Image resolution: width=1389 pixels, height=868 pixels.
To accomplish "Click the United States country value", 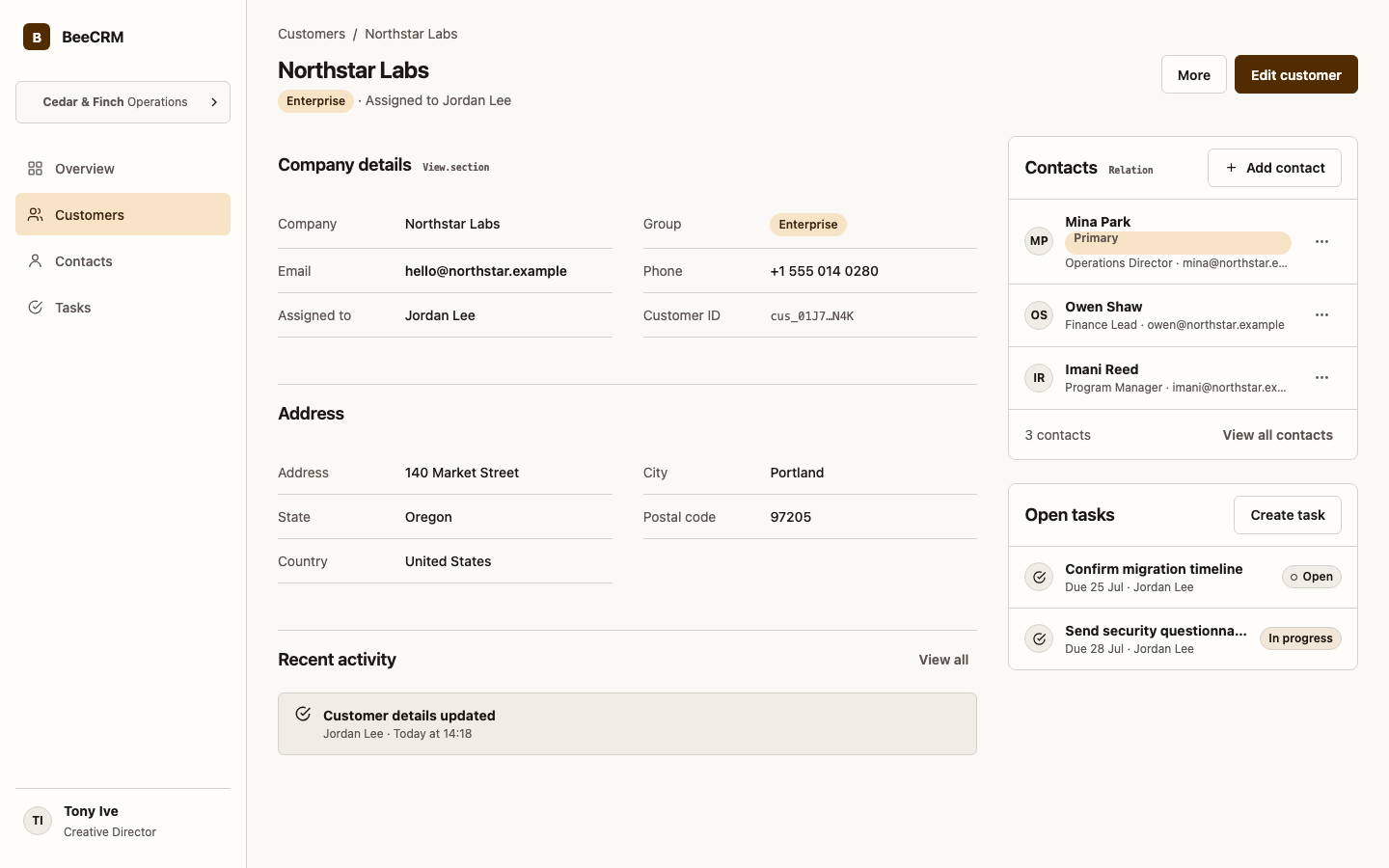I will (x=448, y=561).
